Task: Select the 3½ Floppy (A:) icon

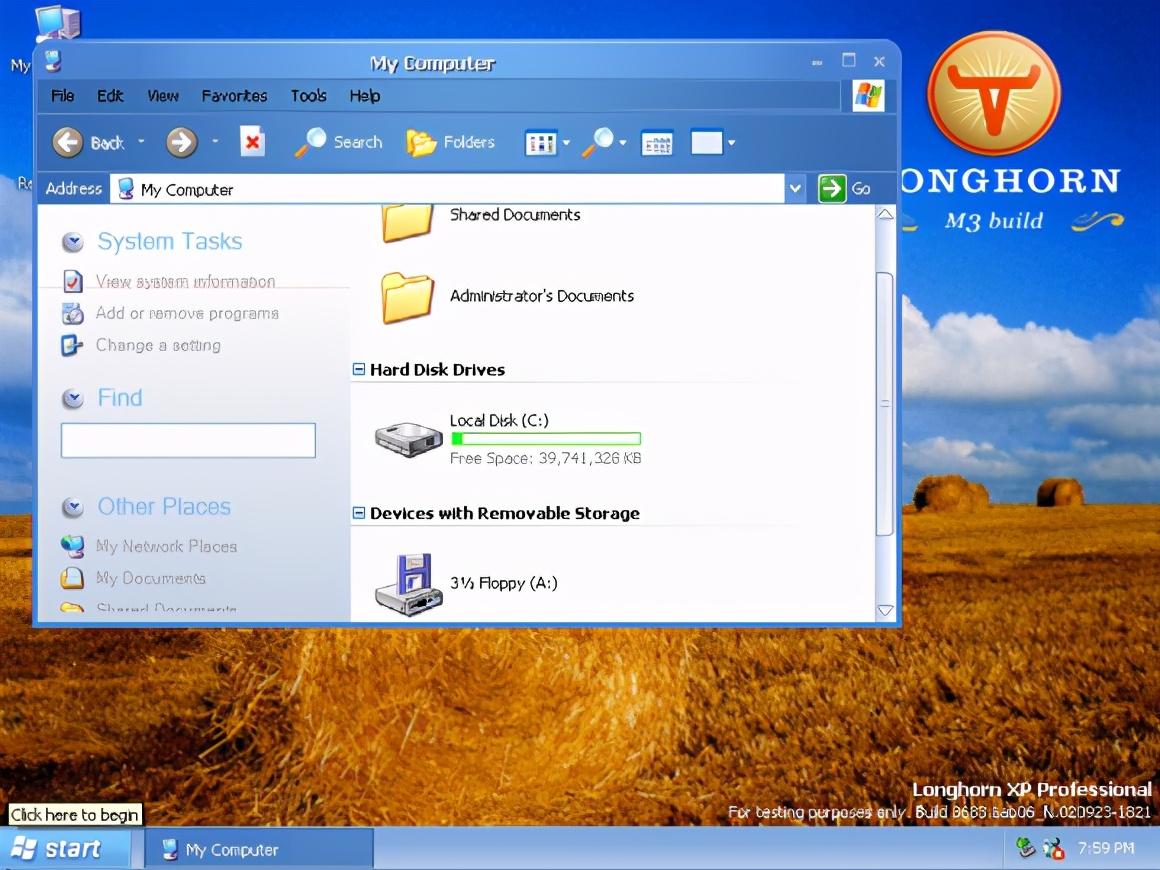Action: [x=409, y=584]
